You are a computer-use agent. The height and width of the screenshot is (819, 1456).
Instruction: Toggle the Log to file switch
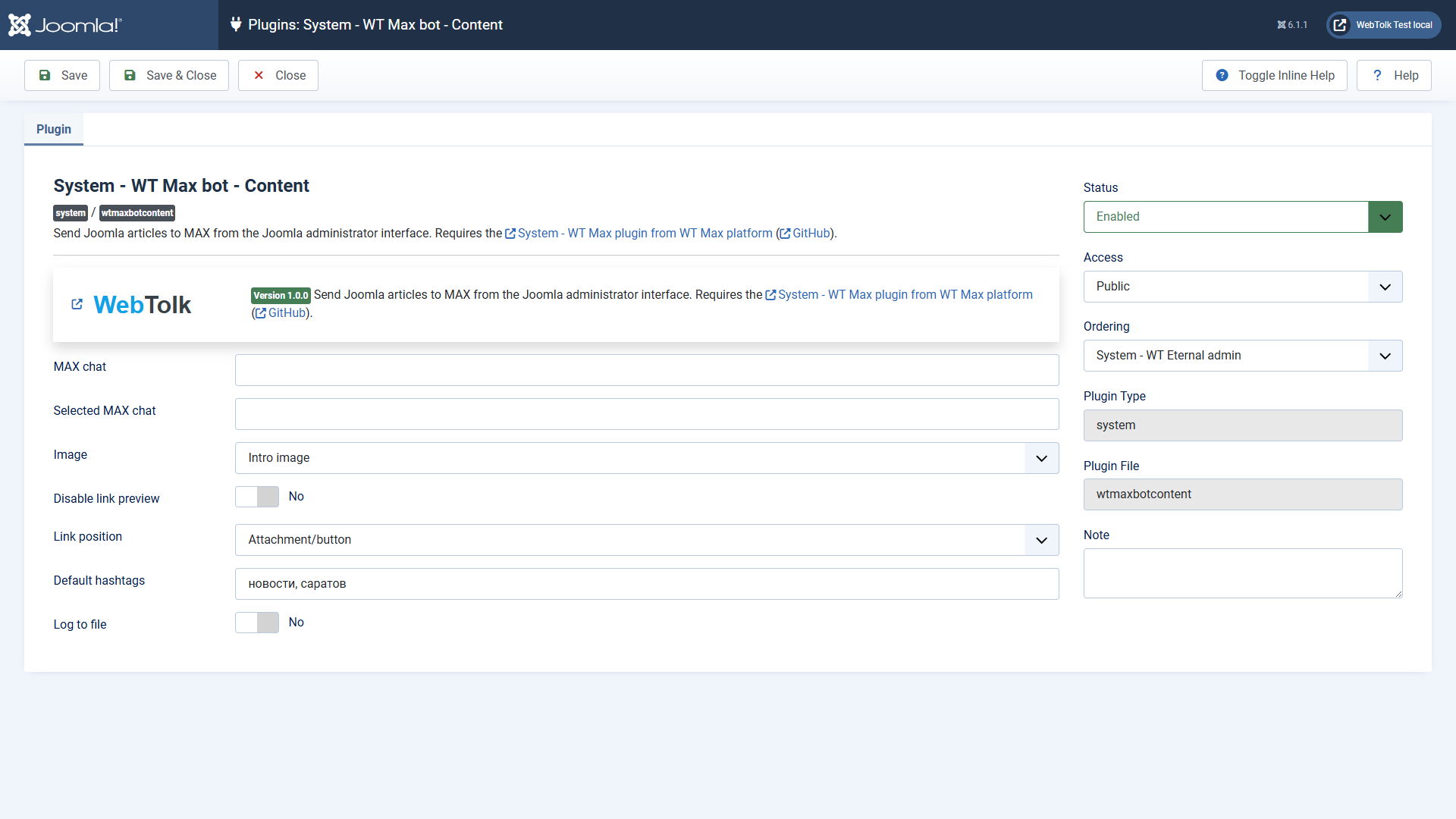point(257,623)
